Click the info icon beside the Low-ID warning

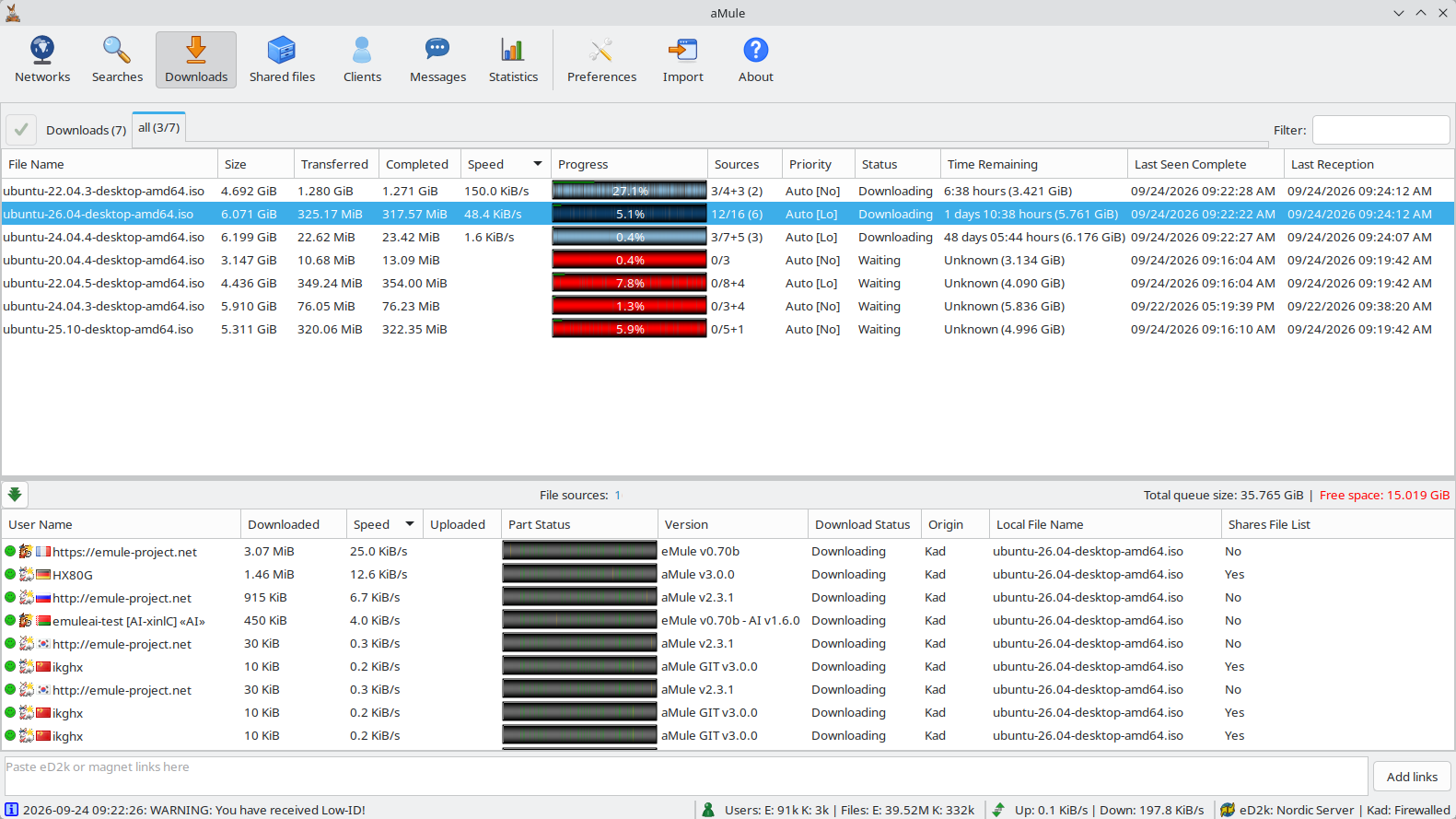coord(12,810)
